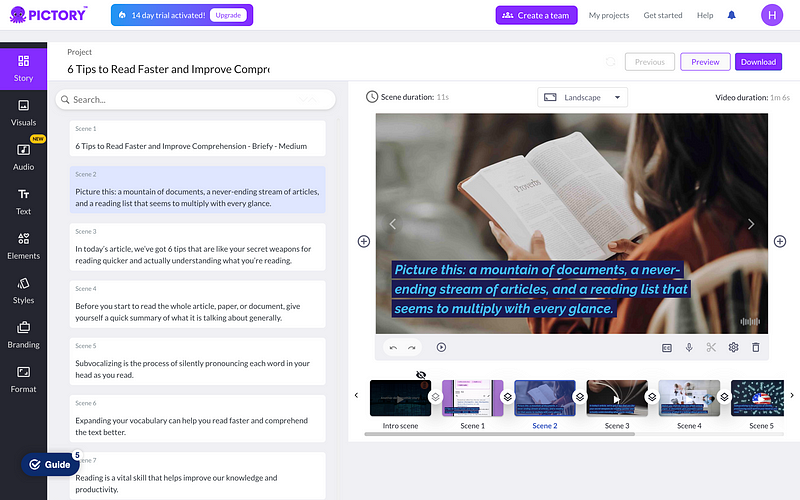Open the Story panel in the sidebar

coord(23,68)
